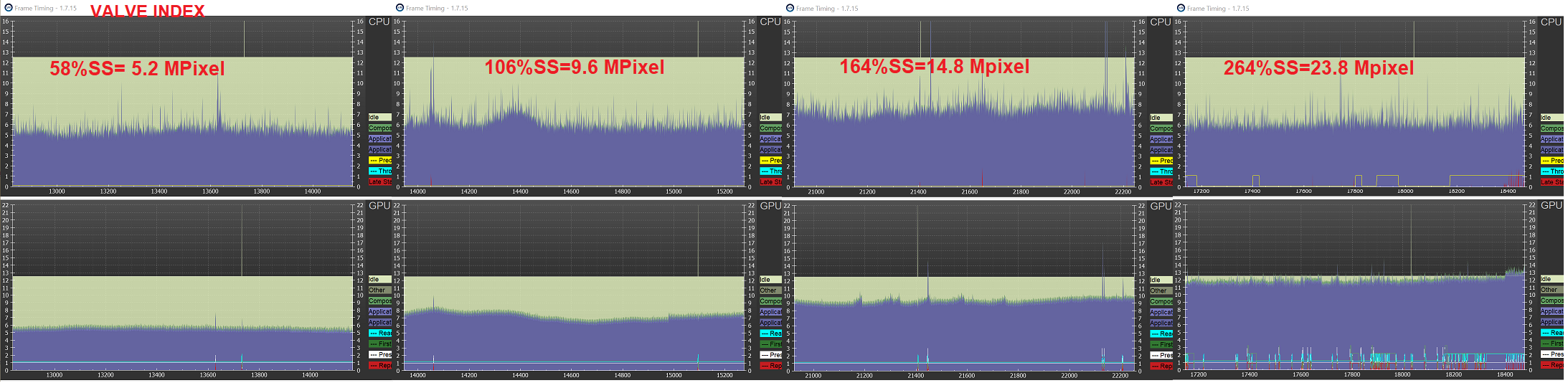
Task: Toggle Other series in 264%SS GPU legend
Action: (1552, 290)
